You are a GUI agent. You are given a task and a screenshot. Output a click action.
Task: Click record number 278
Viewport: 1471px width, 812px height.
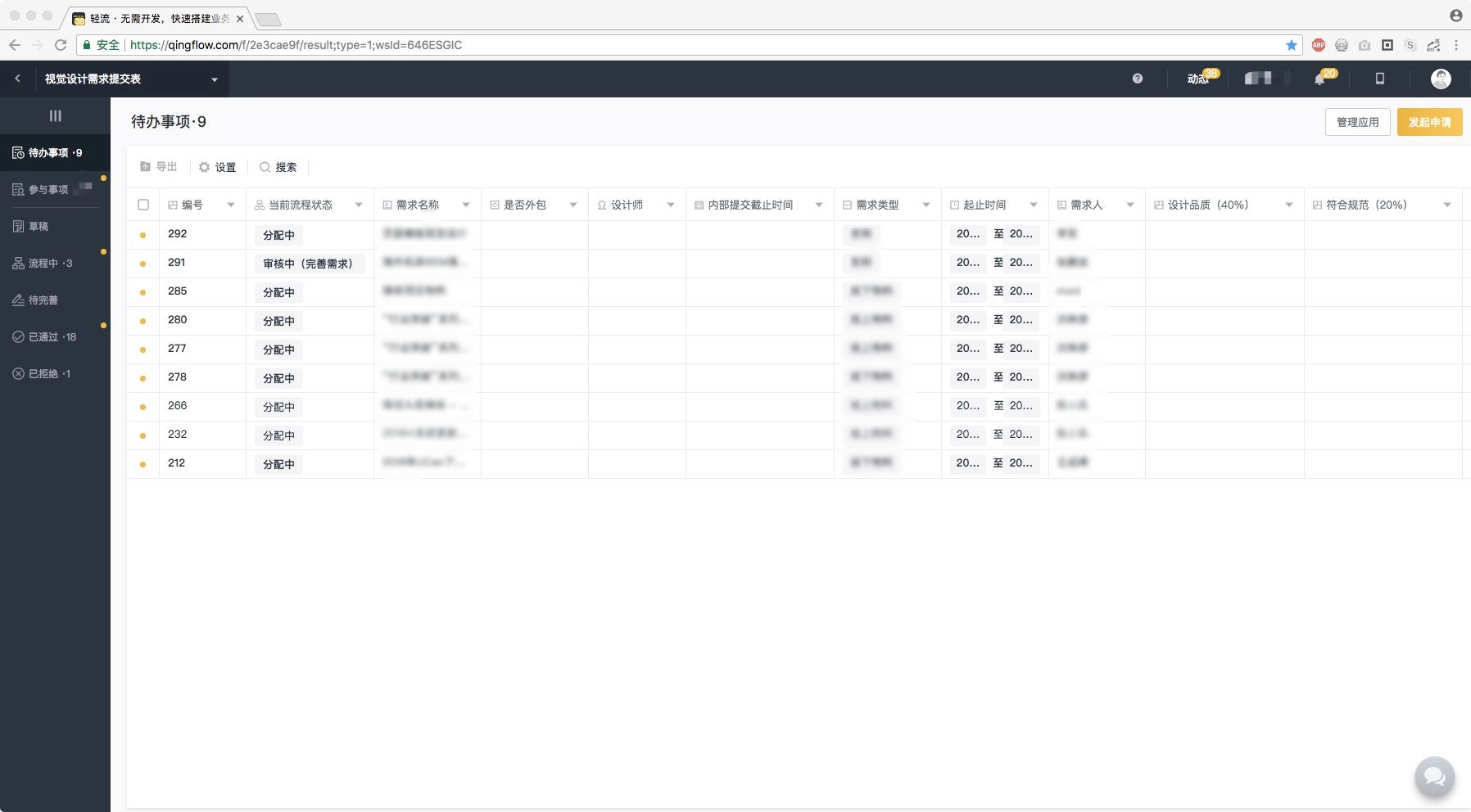click(x=177, y=377)
